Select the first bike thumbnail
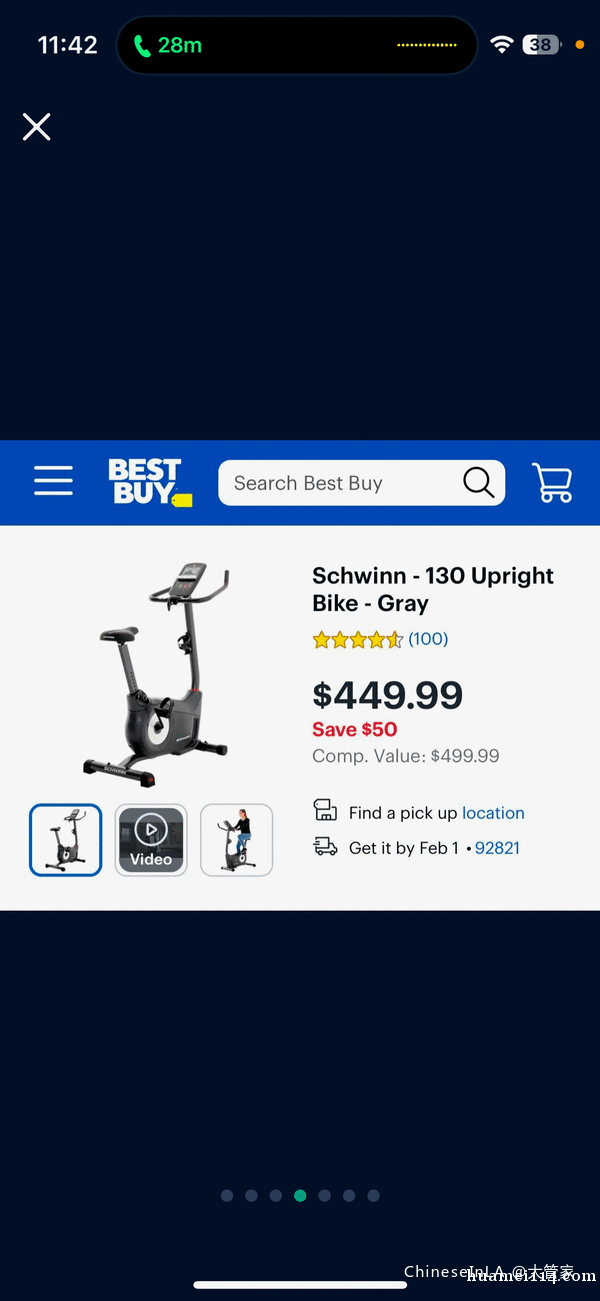The width and height of the screenshot is (600, 1301). click(66, 840)
